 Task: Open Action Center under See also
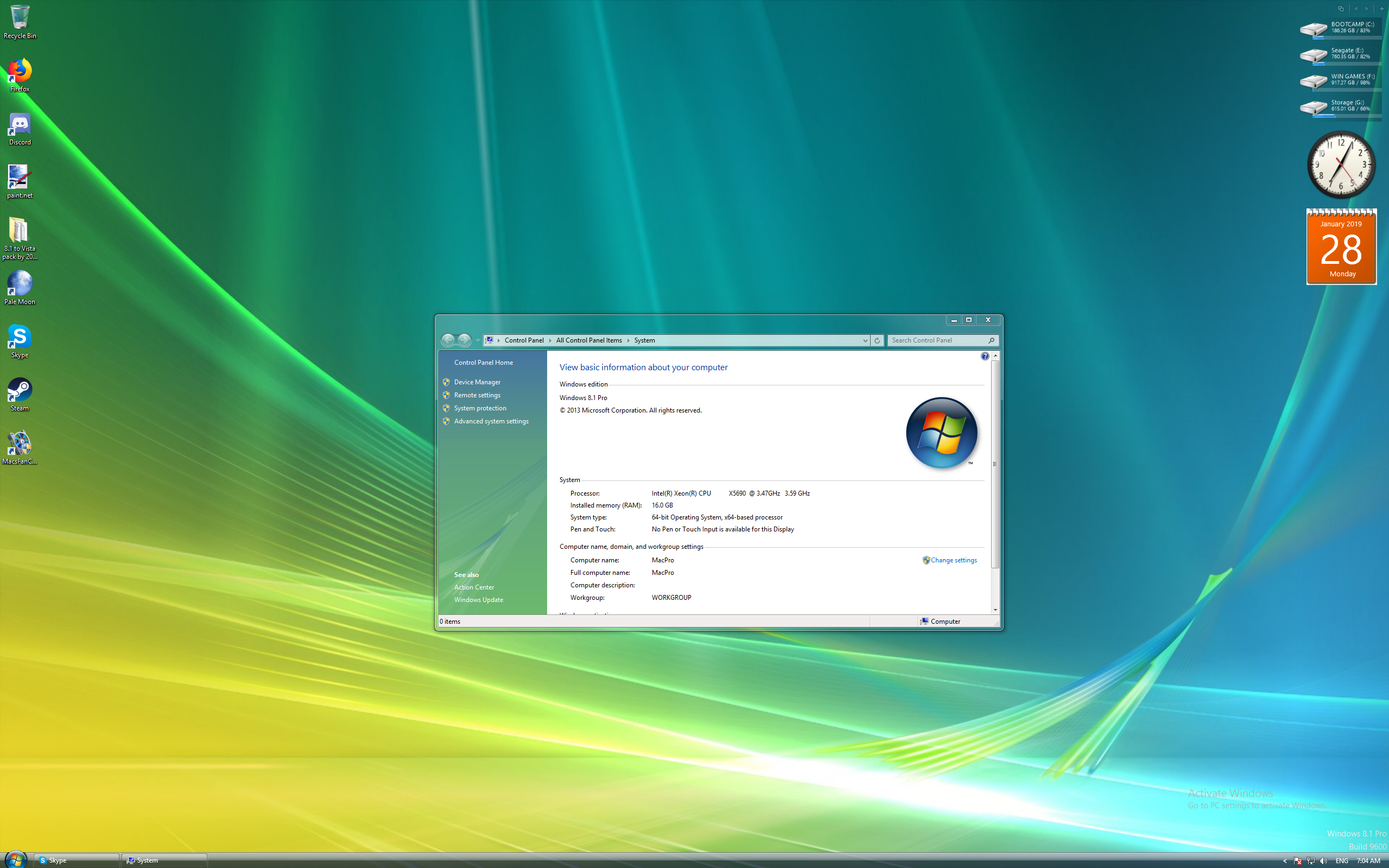point(473,587)
